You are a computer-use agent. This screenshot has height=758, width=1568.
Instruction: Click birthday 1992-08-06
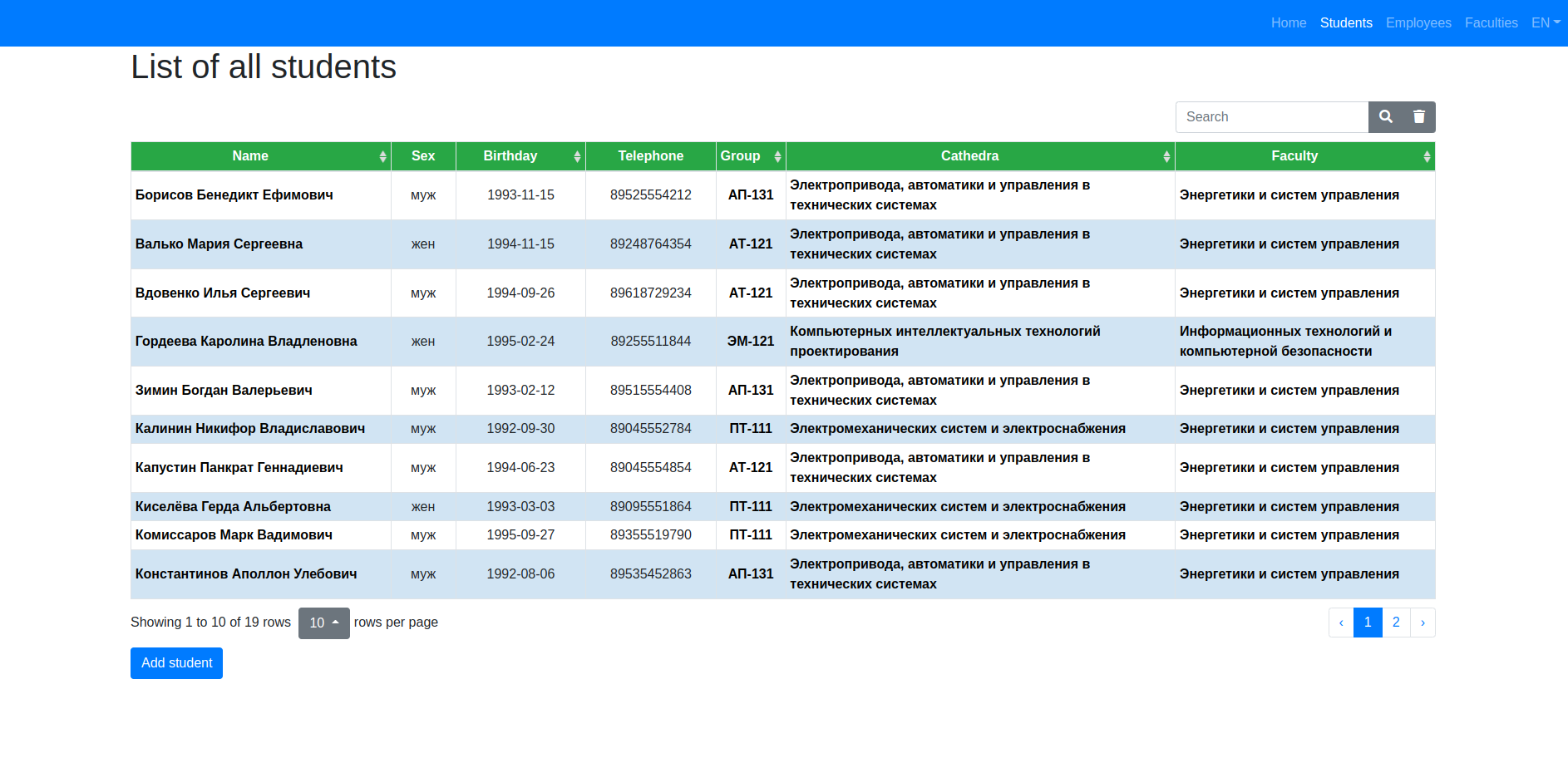pos(520,574)
